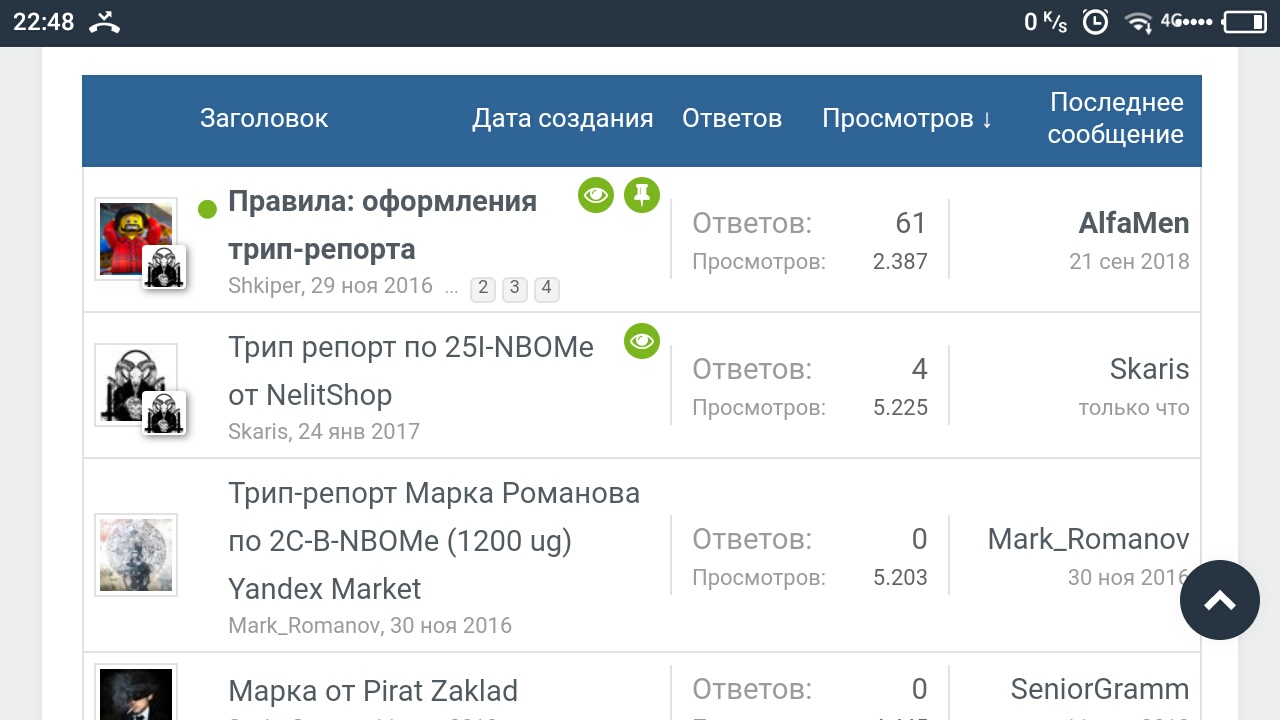Click last poster SeniorGramm
The width and height of the screenshot is (1280, 720).
tap(1100, 689)
